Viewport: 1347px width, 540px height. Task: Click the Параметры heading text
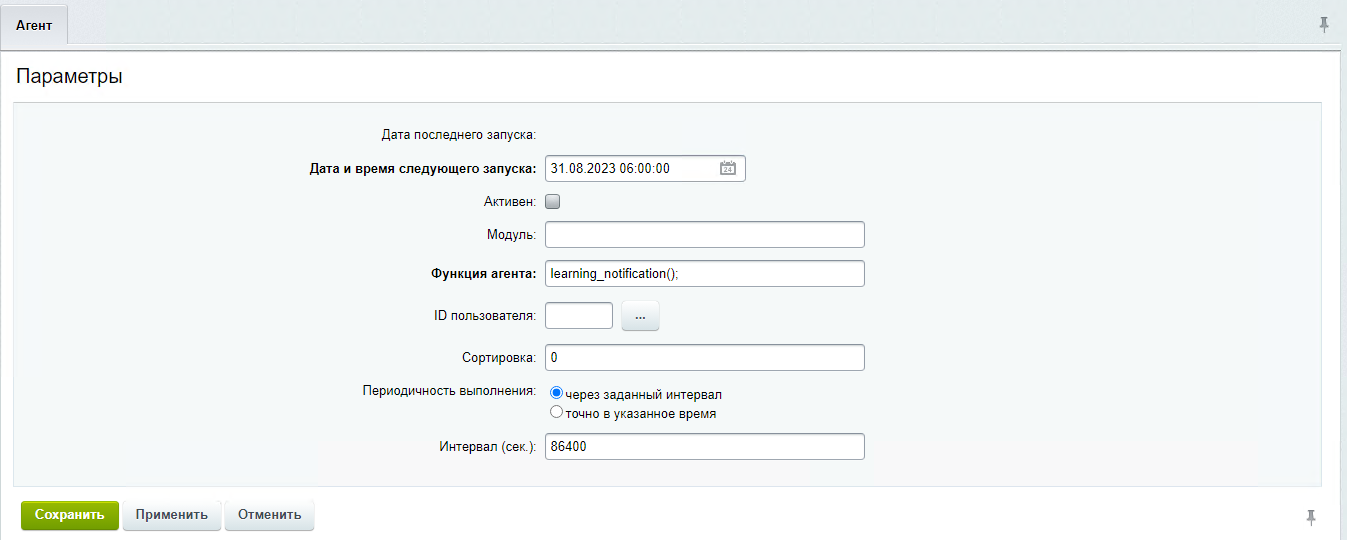click(70, 76)
